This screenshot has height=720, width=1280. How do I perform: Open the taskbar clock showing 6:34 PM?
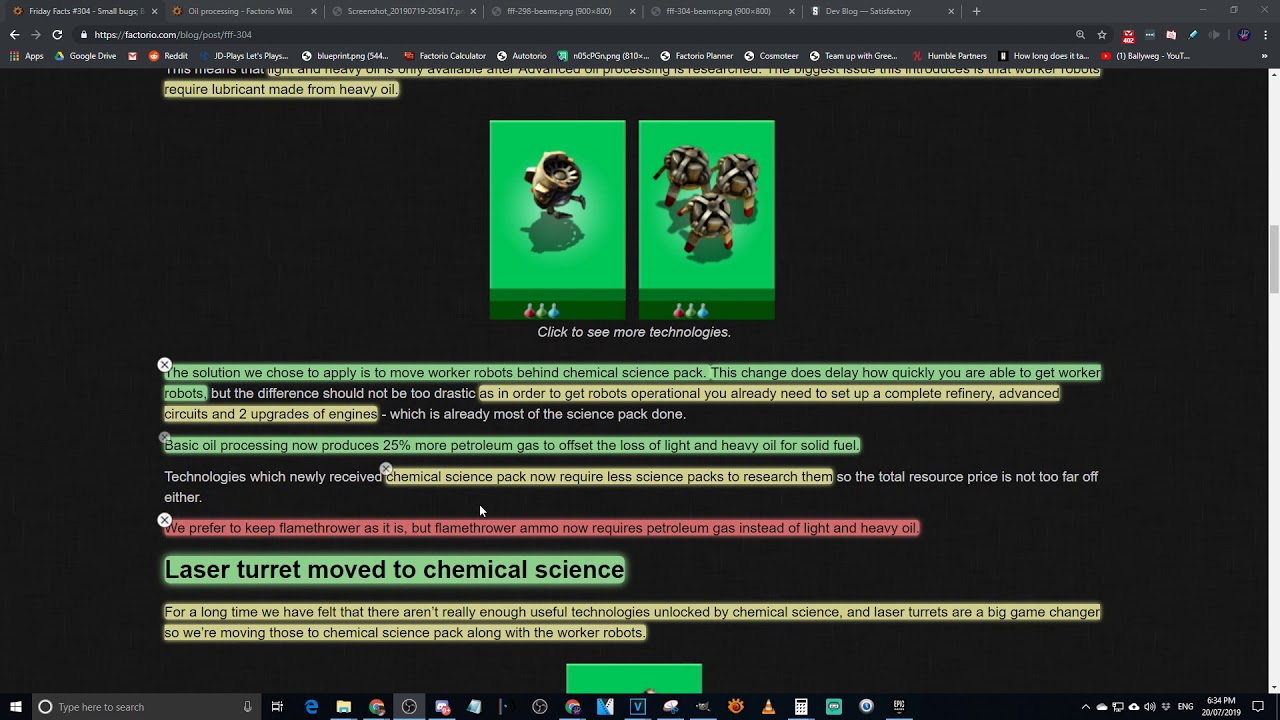[1220, 707]
